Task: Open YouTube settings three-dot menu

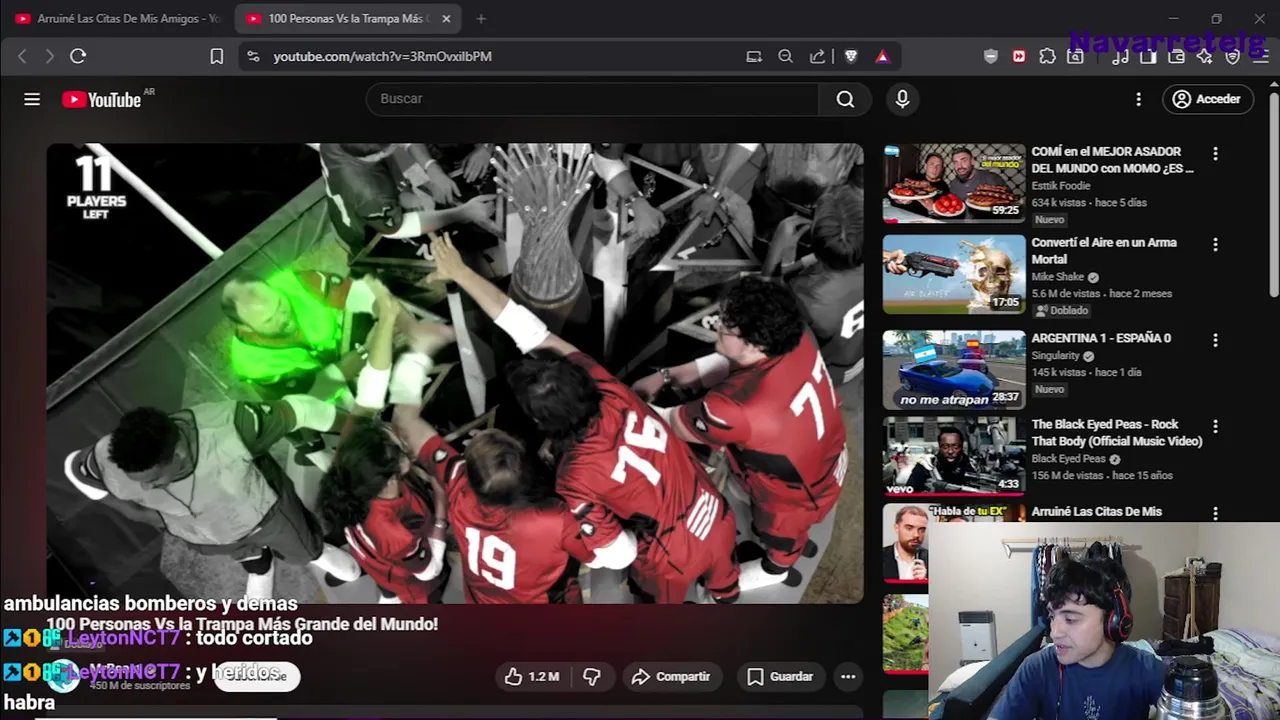Action: pos(1138,99)
